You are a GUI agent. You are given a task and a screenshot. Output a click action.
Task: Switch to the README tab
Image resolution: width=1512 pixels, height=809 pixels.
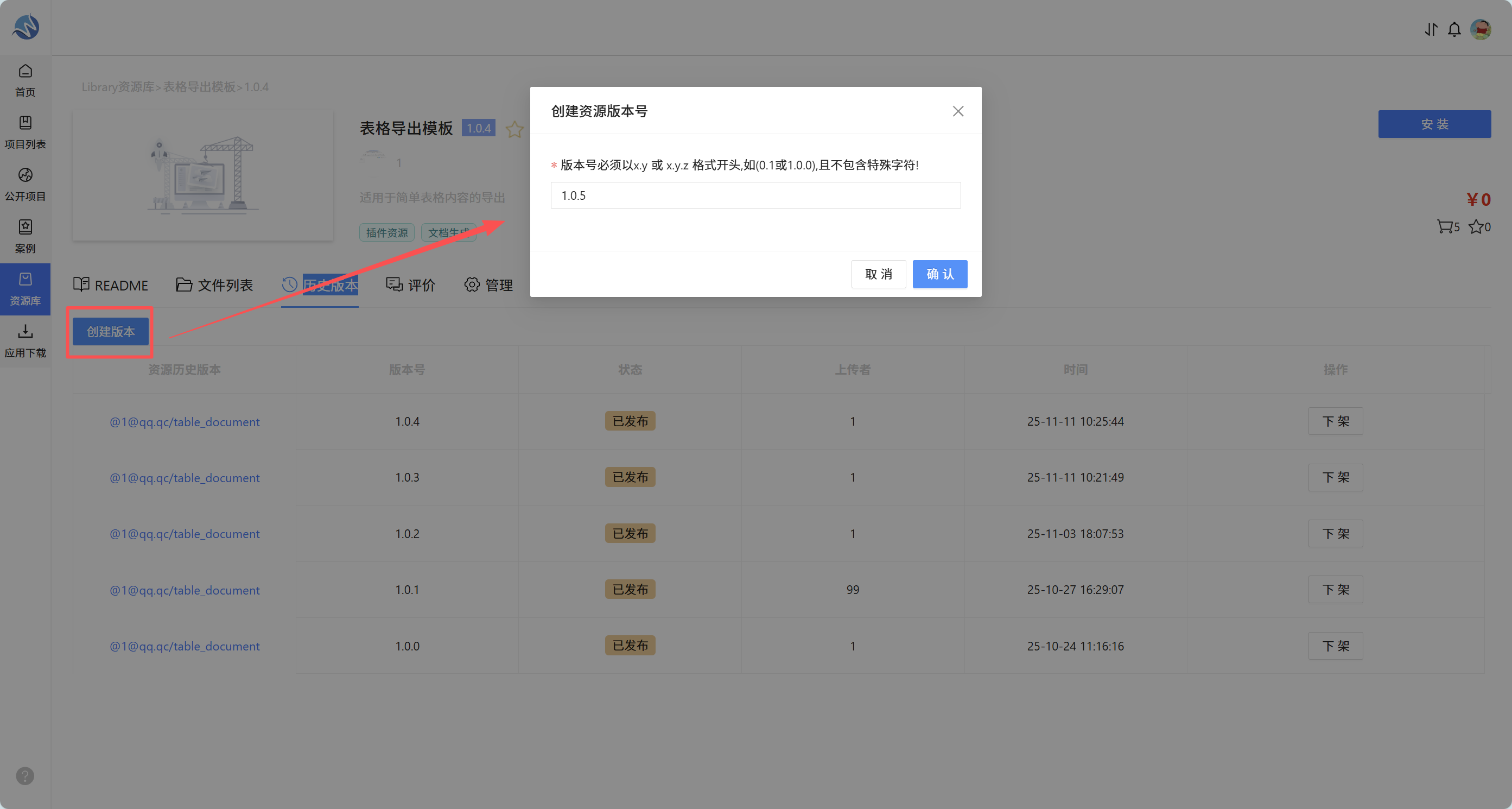pyautogui.click(x=111, y=286)
